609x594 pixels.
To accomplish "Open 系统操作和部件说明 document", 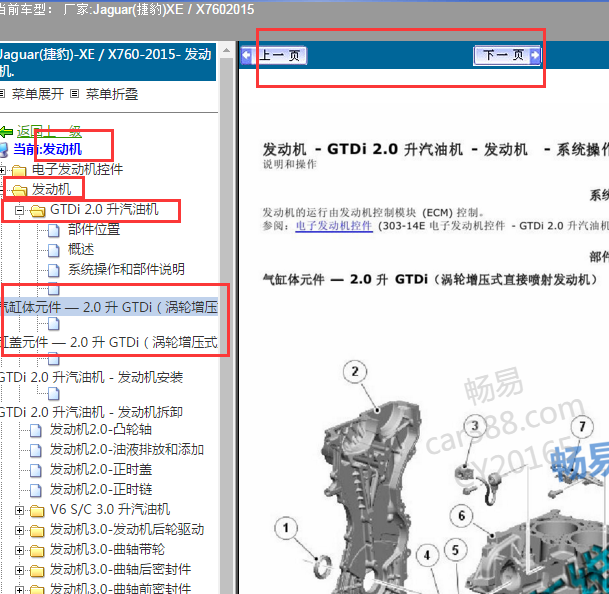I will 126,269.
